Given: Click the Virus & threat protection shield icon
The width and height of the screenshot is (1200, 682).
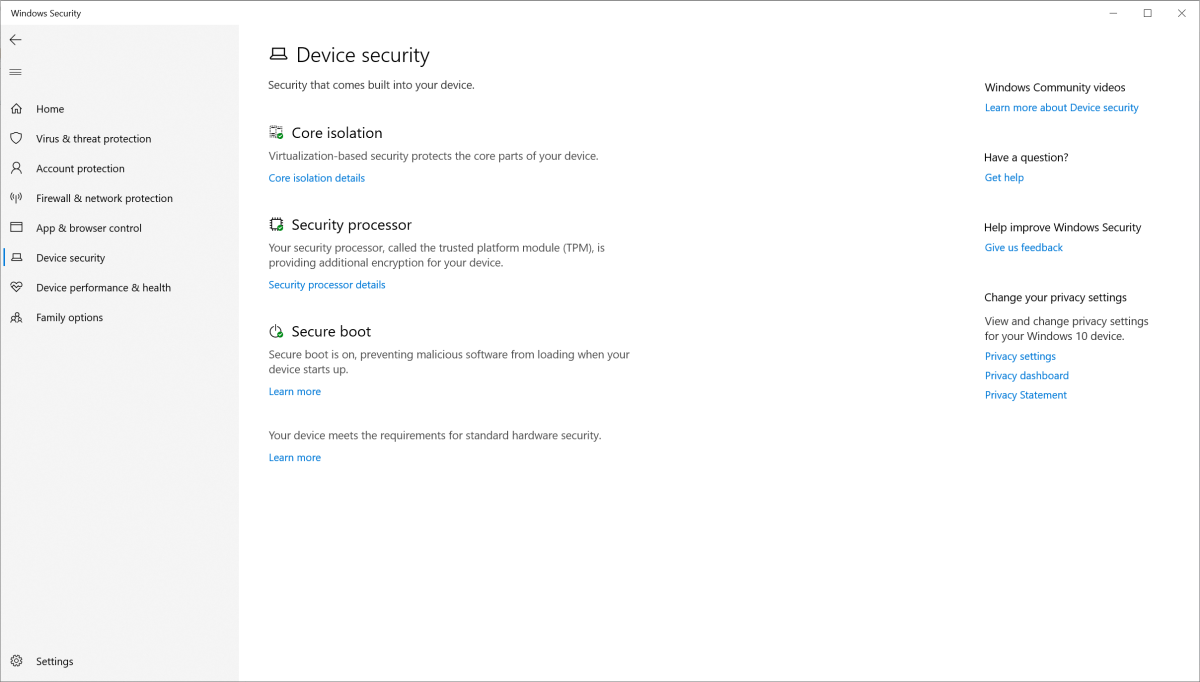Looking at the screenshot, I should [17, 138].
